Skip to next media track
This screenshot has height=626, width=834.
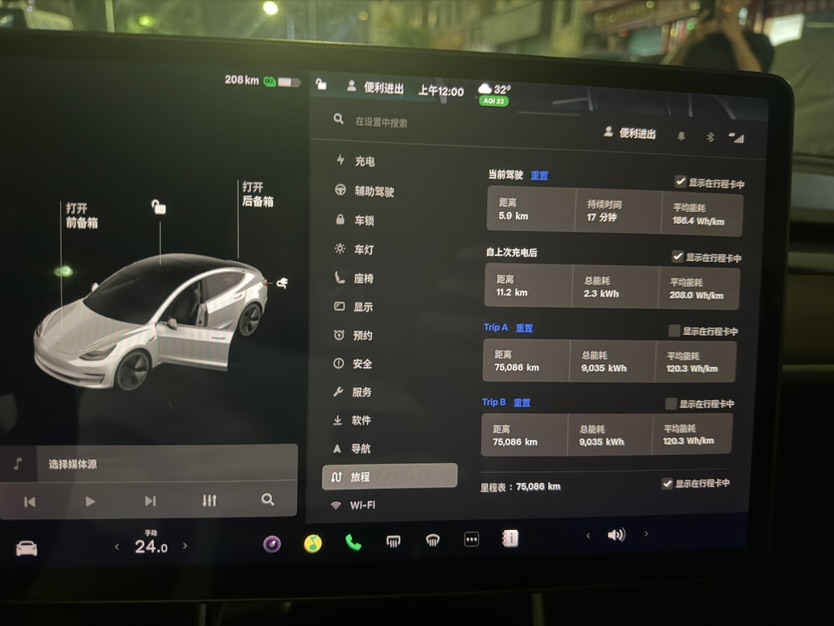click(x=151, y=500)
